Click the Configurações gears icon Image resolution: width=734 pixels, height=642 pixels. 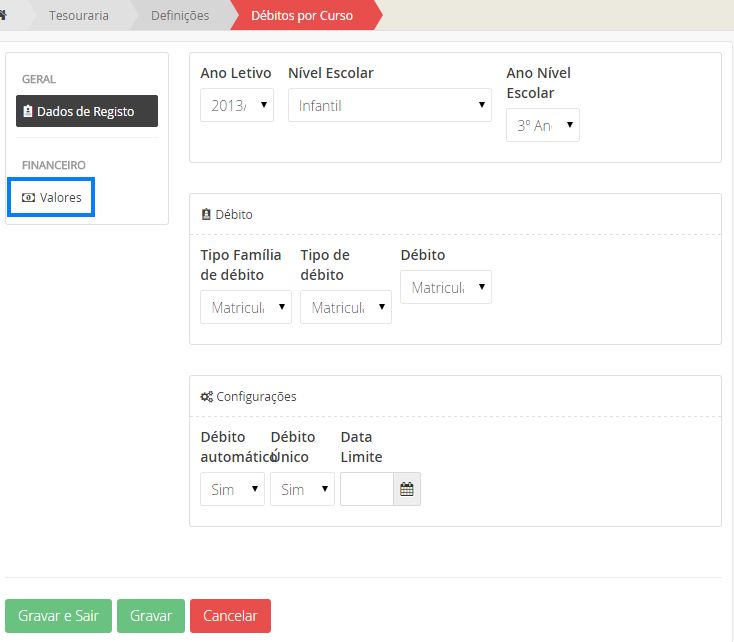pos(206,396)
